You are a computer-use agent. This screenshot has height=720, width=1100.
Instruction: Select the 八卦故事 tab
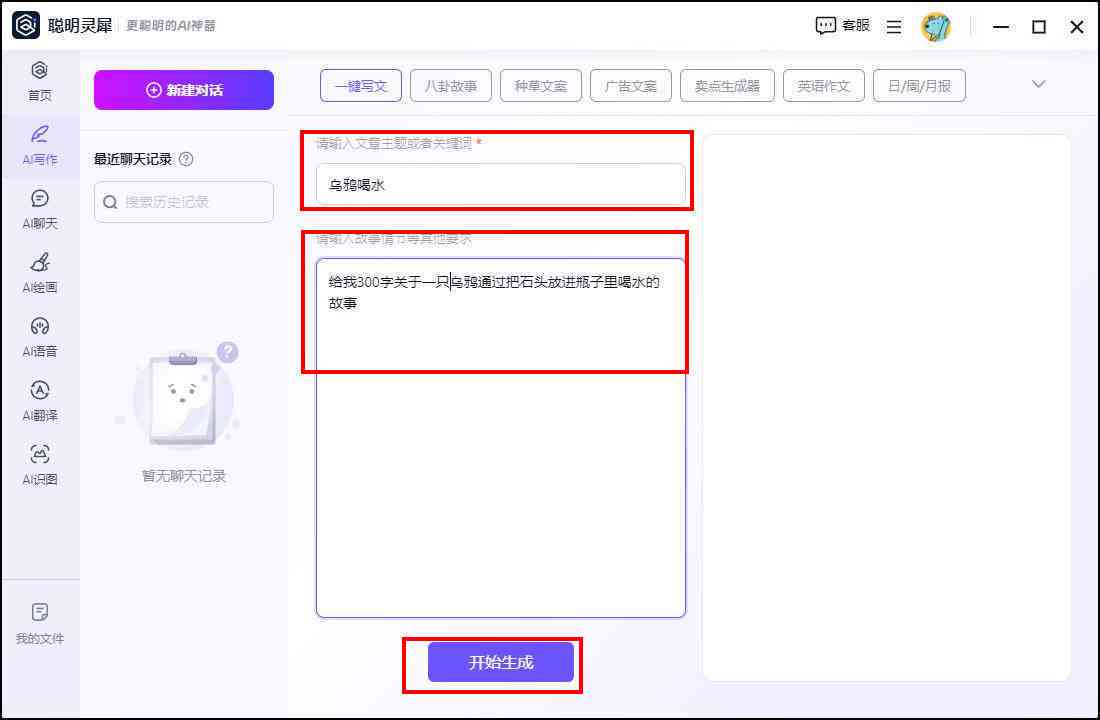[450, 86]
